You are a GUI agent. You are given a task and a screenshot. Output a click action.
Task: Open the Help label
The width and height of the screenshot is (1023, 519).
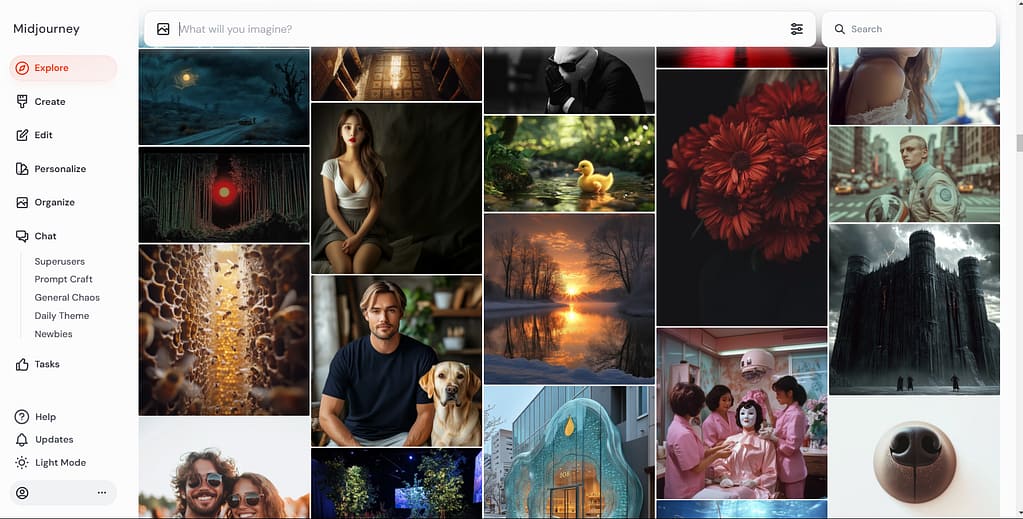[x=46, y=417]
